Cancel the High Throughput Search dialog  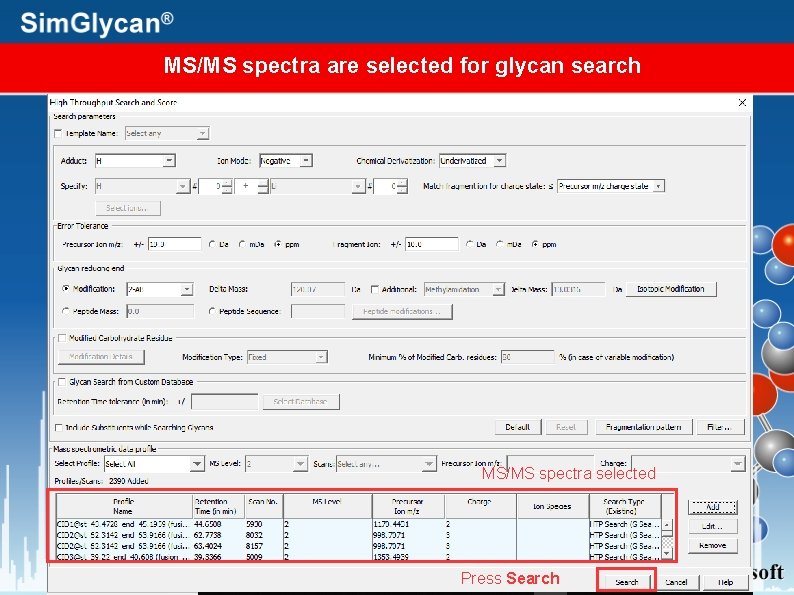point(676,582)
